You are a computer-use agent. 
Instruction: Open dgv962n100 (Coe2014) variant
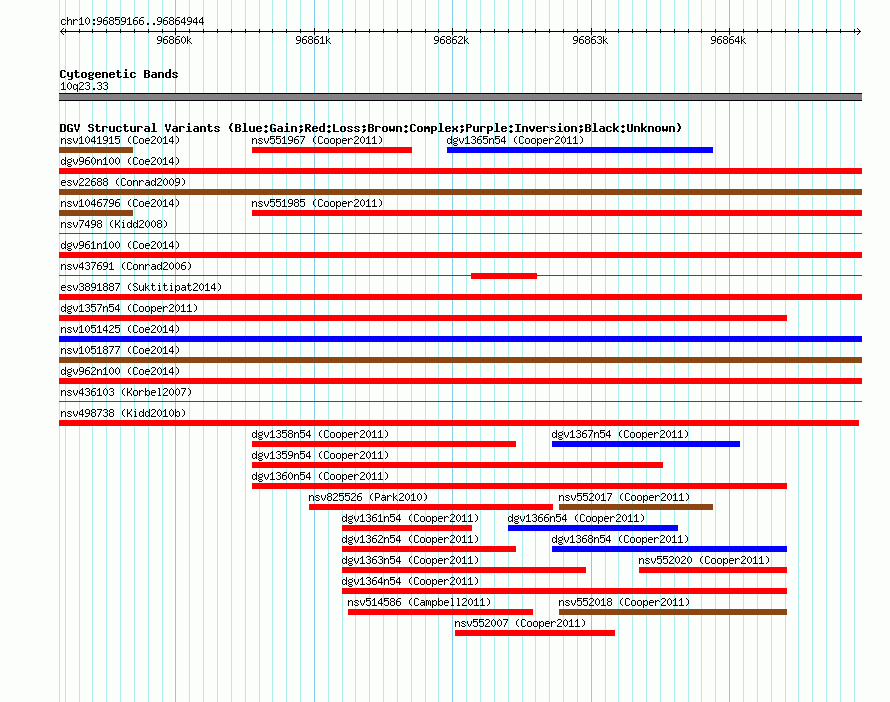(x=120, y=371)
